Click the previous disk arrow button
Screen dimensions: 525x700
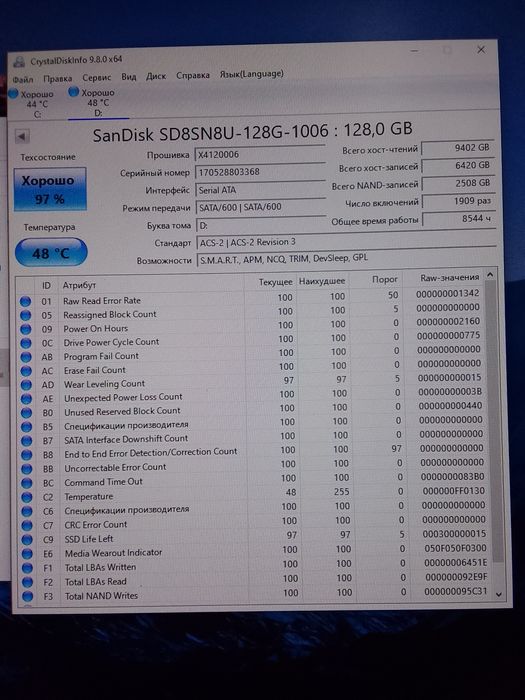22,136
